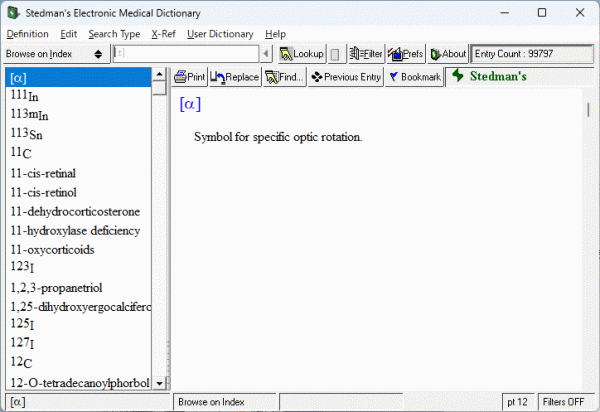Select the 111In index entry

(78, 96)
